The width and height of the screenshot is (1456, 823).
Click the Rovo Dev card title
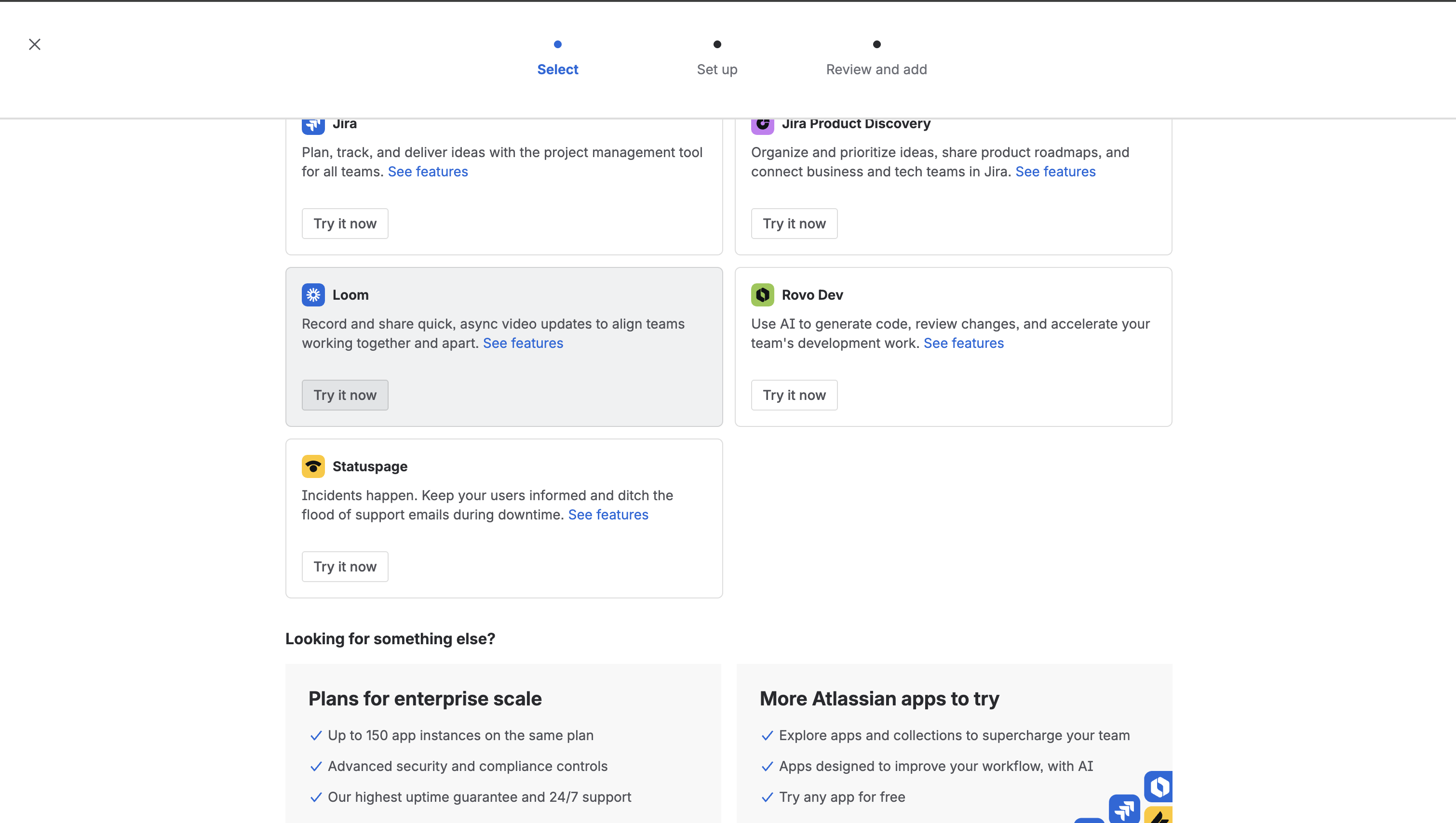point(812,294)
